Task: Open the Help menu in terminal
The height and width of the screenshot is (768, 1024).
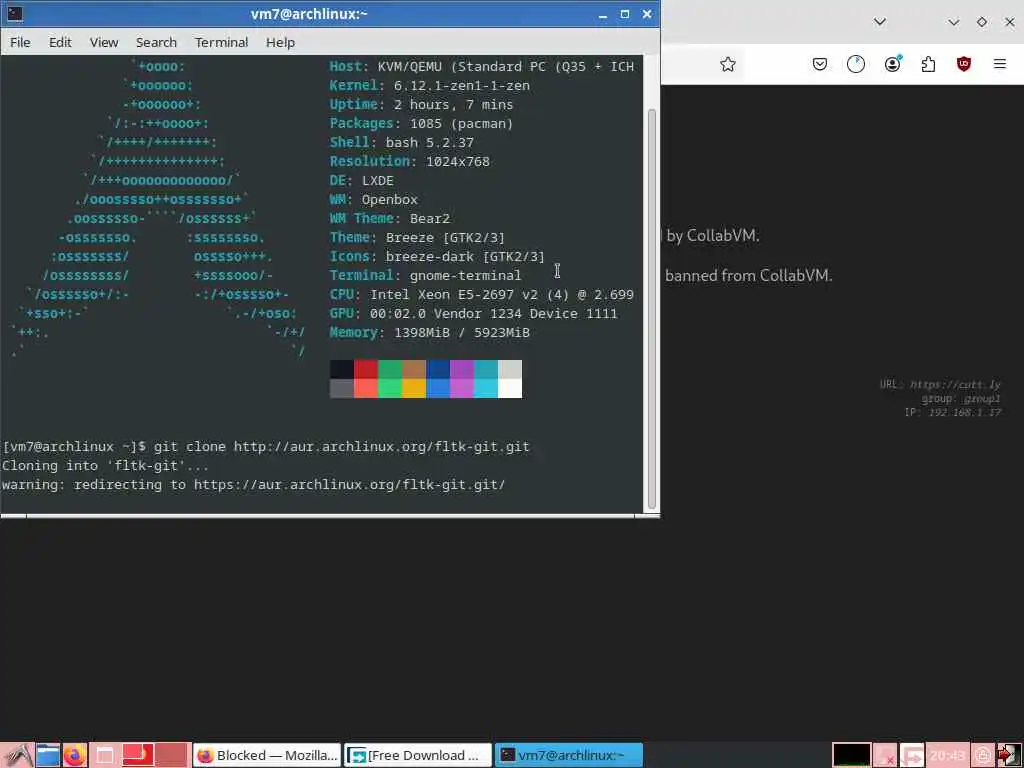Action: tap(280, 42)
